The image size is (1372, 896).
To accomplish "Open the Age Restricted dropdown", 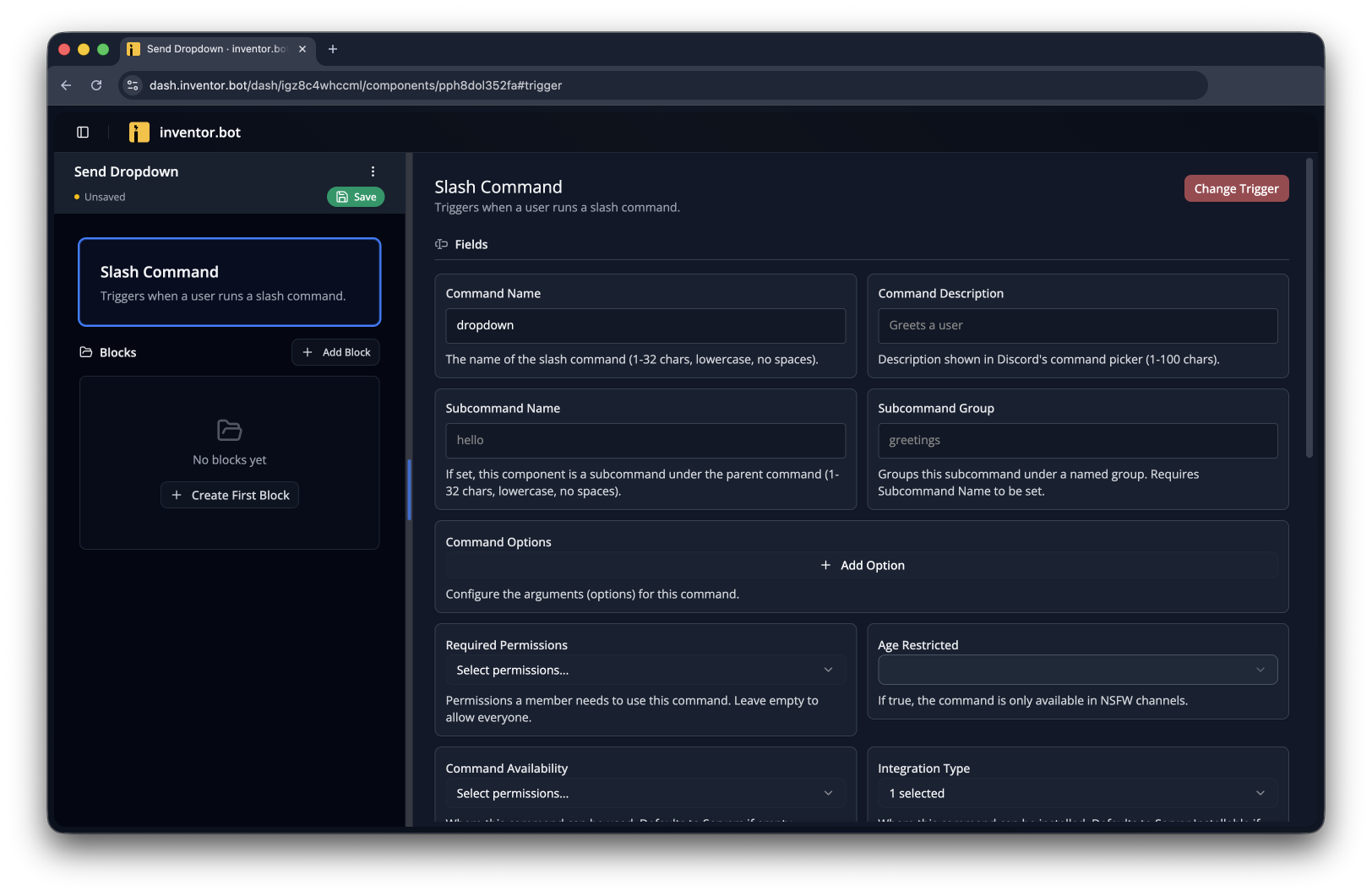I will pos(1078,670).
